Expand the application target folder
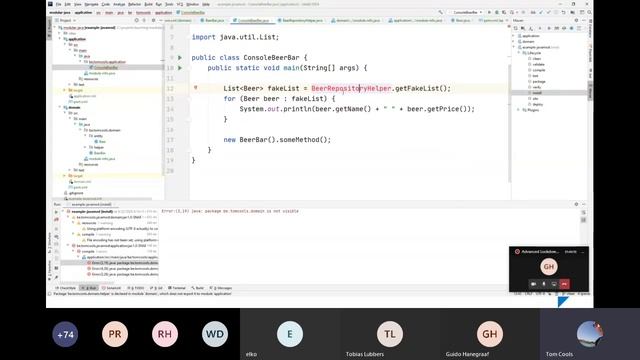Viewport: 640px width, 360px height. point(65,90)
